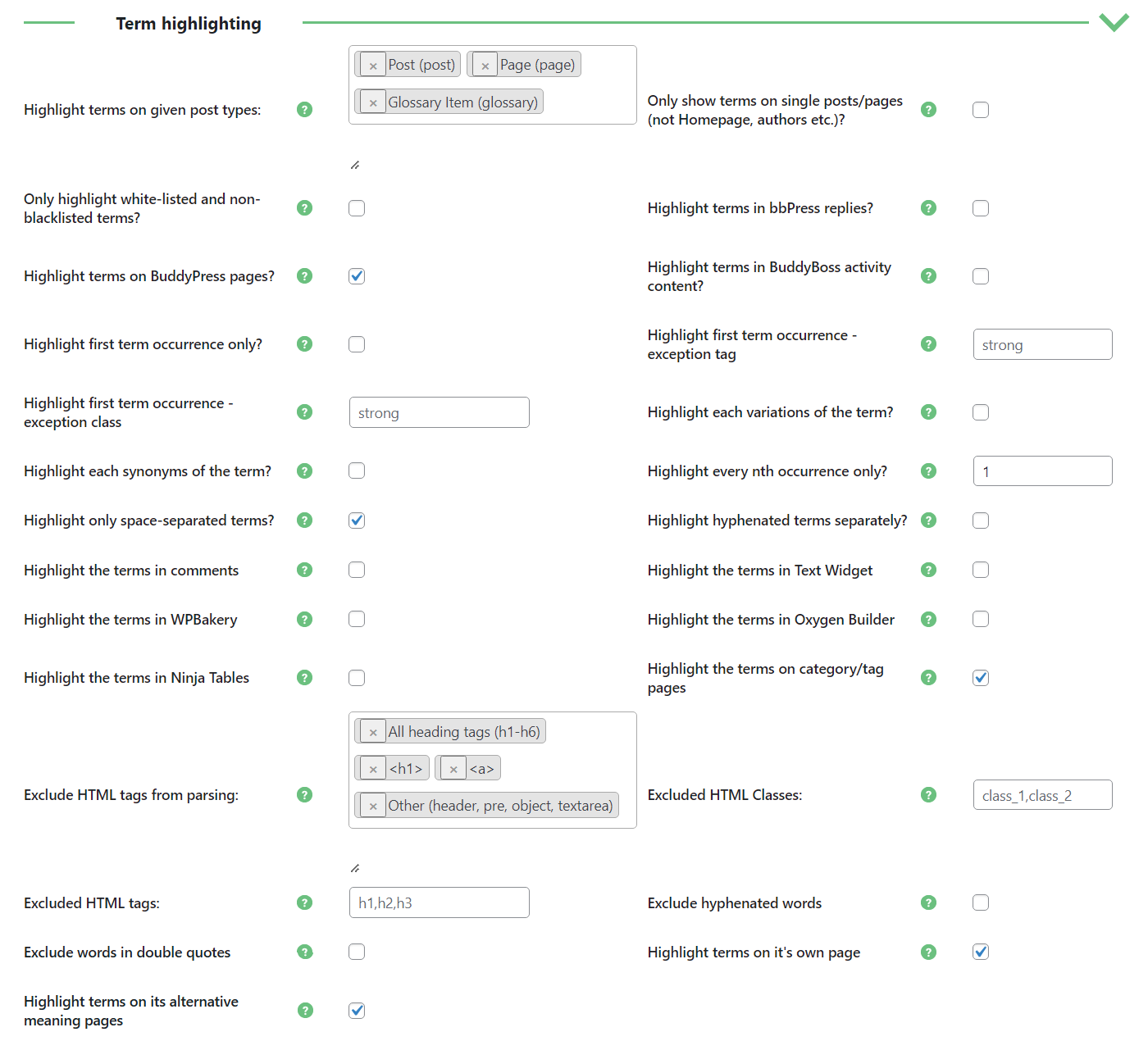This screenshot has height=1041, width=1148.
Task: Show help for Highlight first term occurrence only
Action: pos(304,343)
